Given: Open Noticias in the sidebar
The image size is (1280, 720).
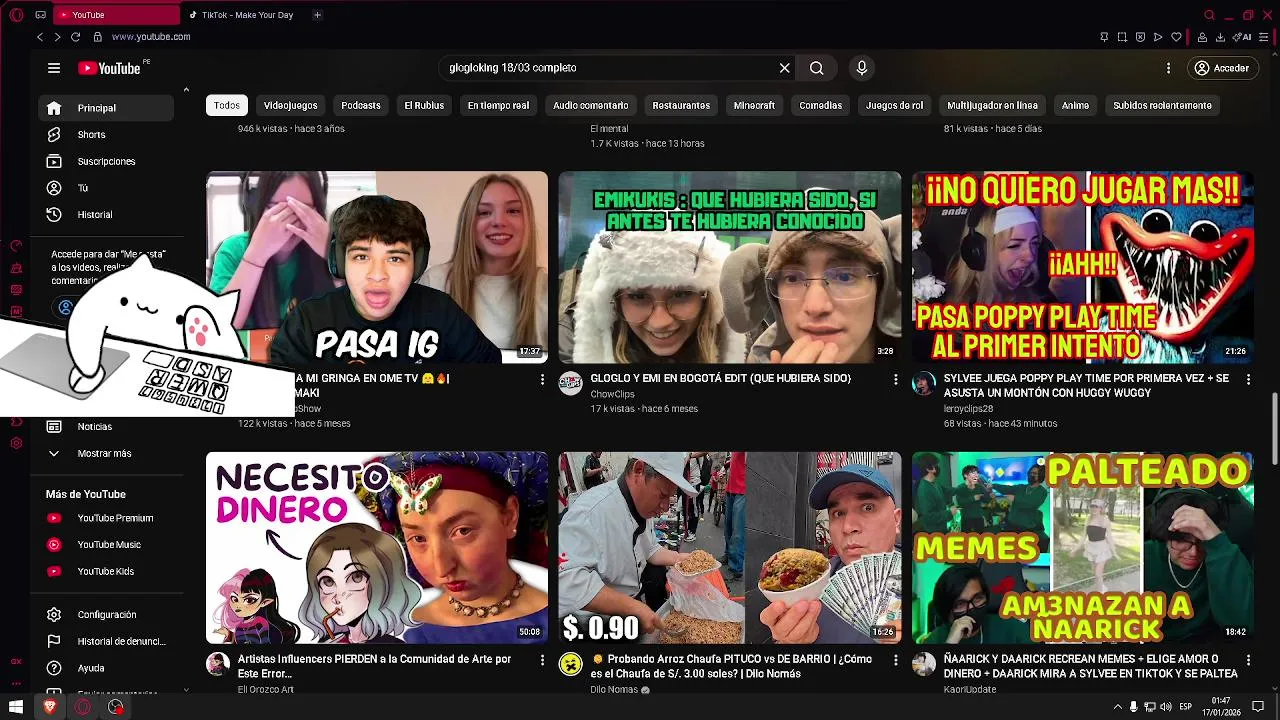Looking at the screenshot, I should [x=106, y=427].
